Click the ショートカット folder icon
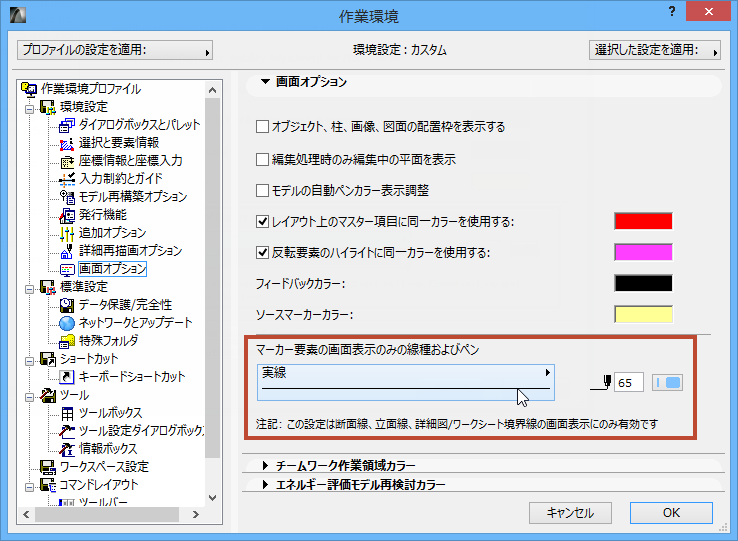The width and height of the screenshot is (738, 541). [x=48, y=359]
